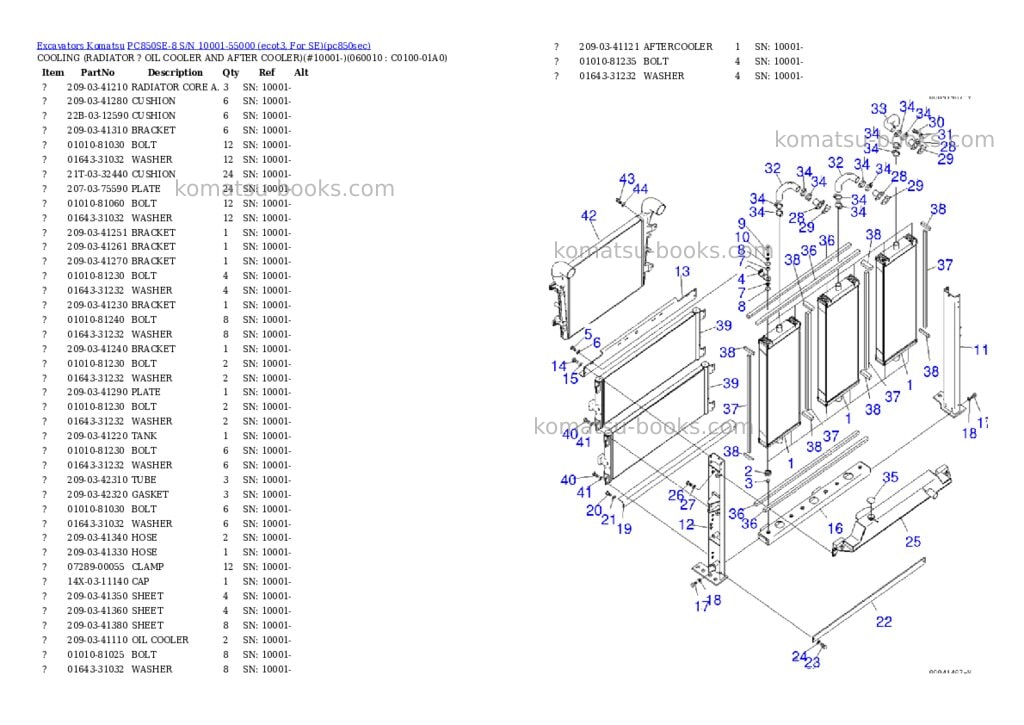Image resolution: width=1024 pixels, height=725 pixels.
Task: Click callout 12 beside the vertical bracket
Action: pyautogui.click(x=686, y=524)
